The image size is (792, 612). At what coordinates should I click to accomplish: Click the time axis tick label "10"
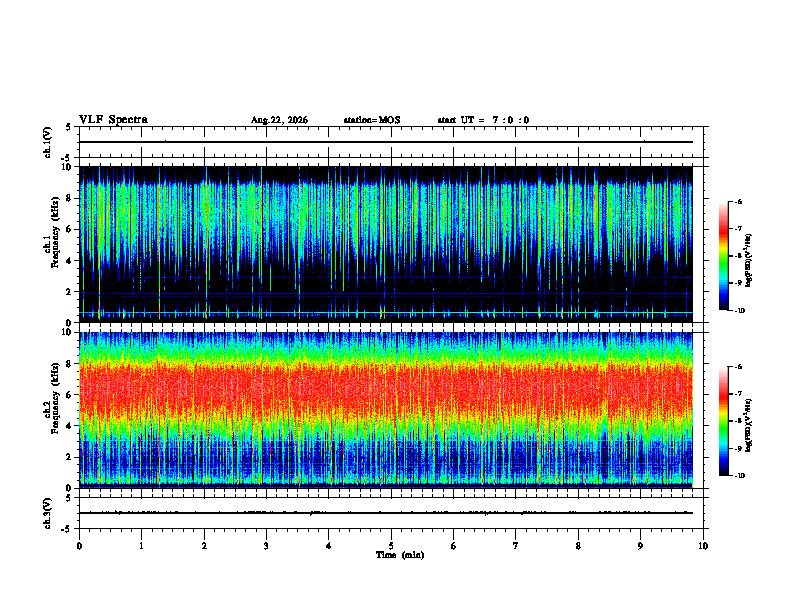[703, 546]
